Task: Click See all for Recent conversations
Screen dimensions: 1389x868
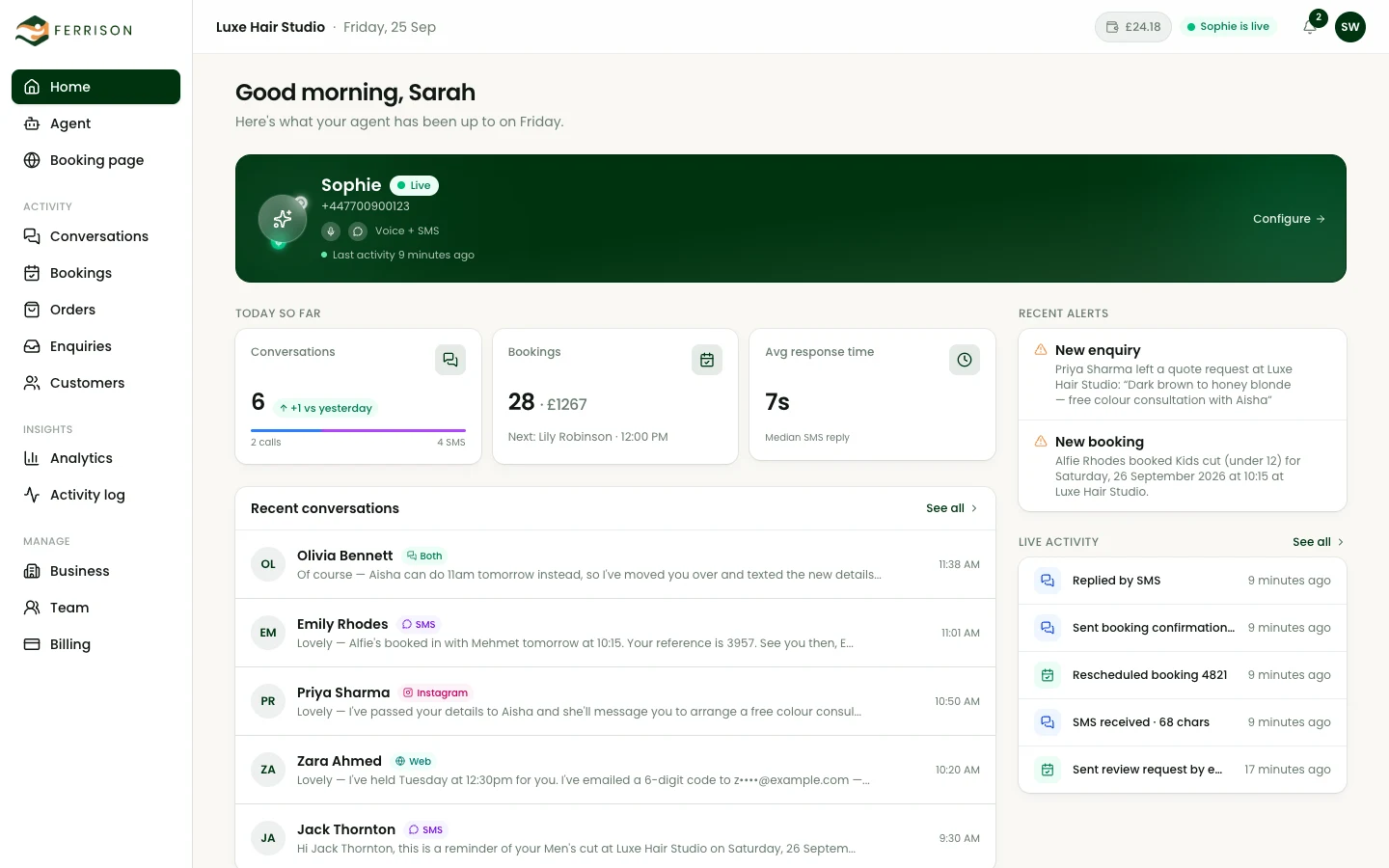Action: [x=952, y=508]
